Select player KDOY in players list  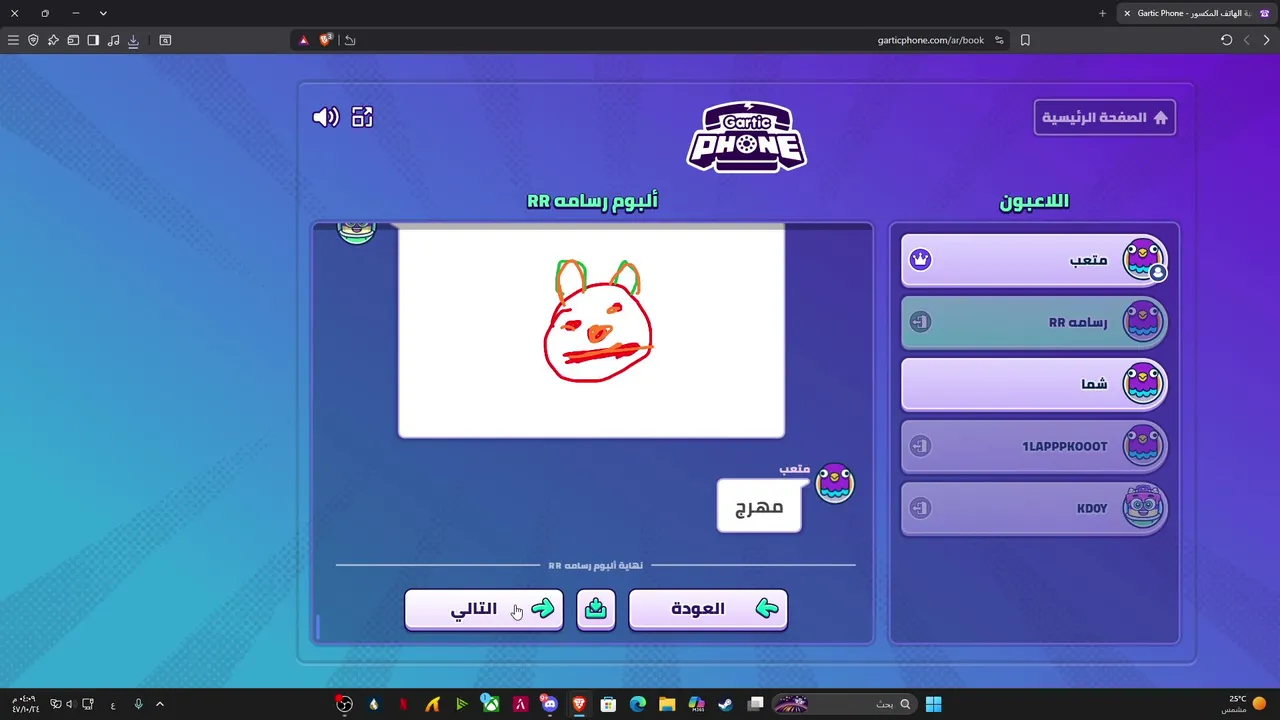(x=1034, y=508)
